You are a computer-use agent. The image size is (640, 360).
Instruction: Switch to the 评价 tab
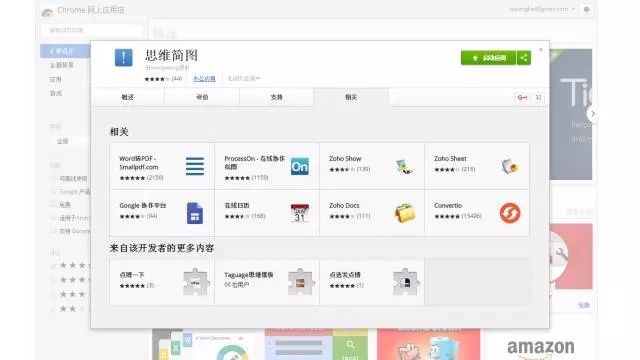click(202, 97)
